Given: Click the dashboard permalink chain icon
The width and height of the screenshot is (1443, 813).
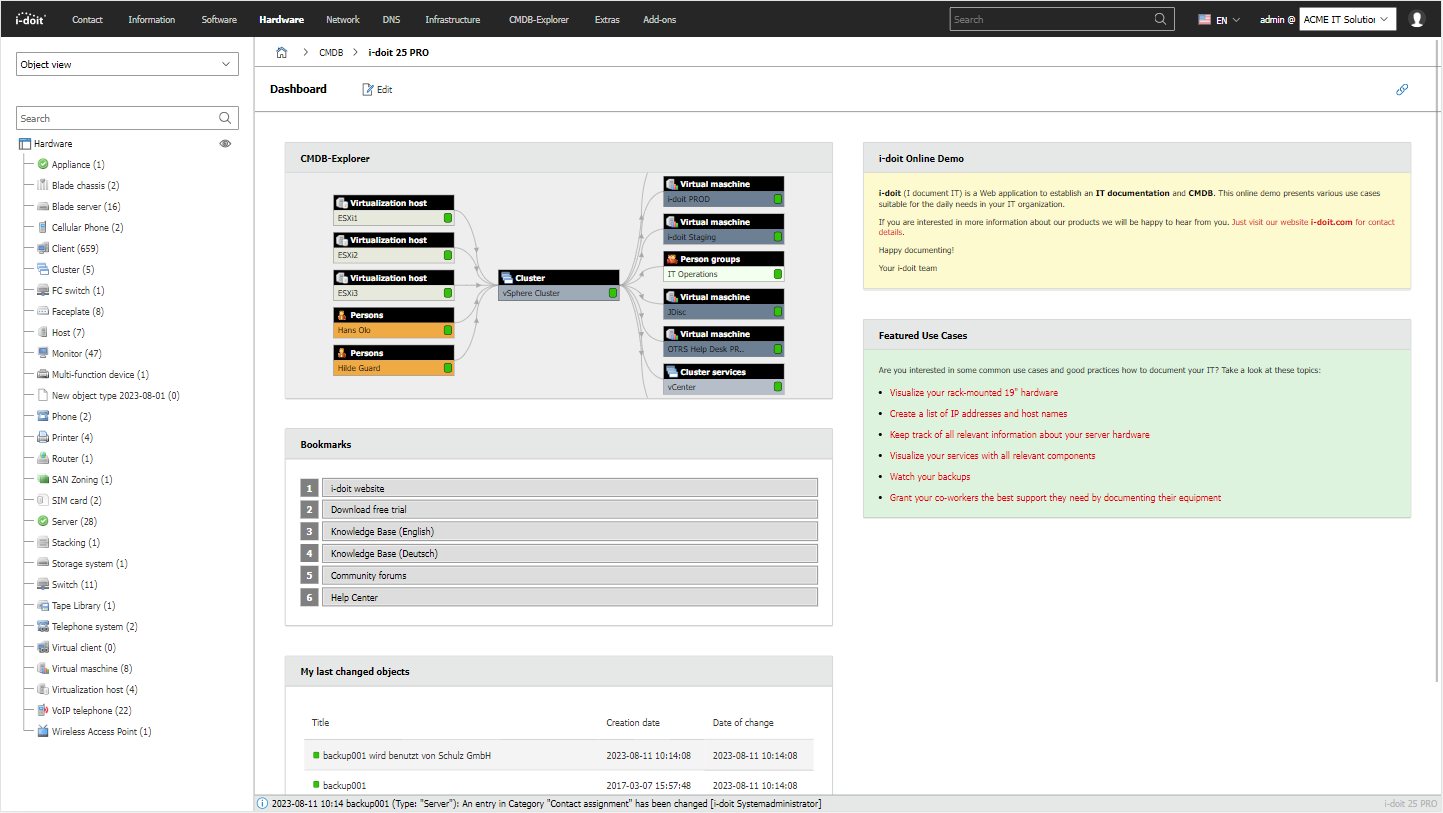Looking at the screenshot, I should pos(1402,89).
